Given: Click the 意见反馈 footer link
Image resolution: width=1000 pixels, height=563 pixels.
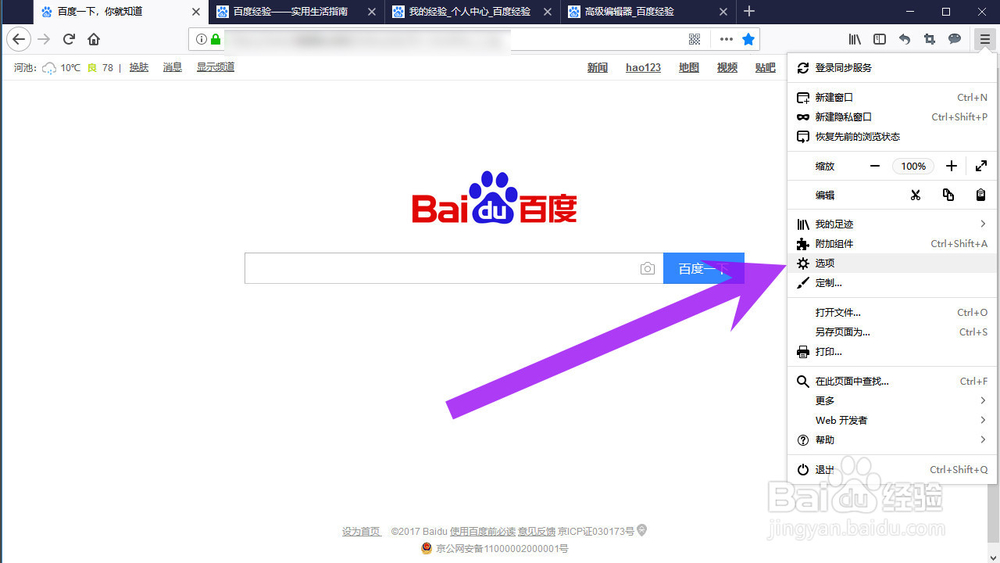Looking at the screenshot, I should click(536, 531).
